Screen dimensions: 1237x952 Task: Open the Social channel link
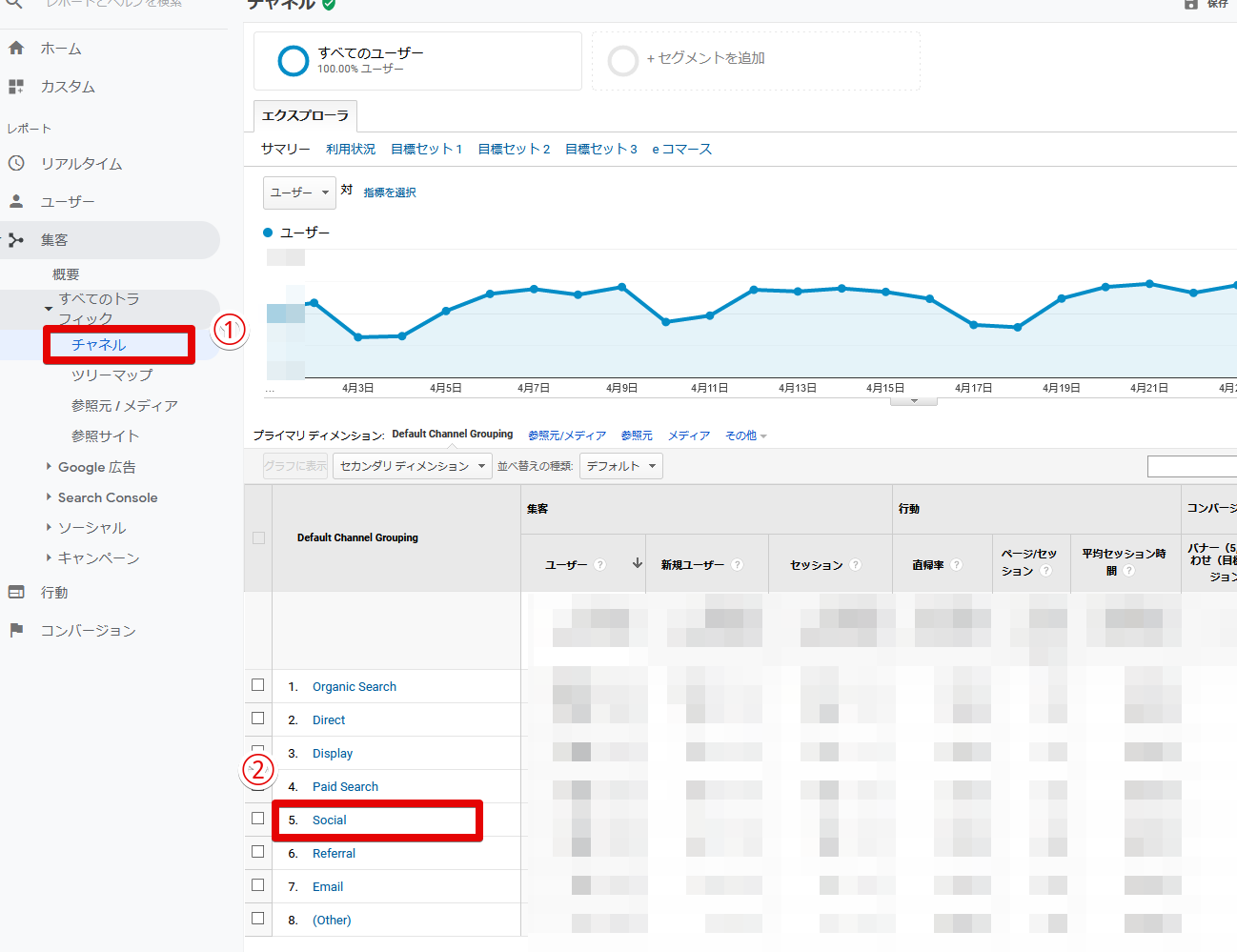click(329, 820)
